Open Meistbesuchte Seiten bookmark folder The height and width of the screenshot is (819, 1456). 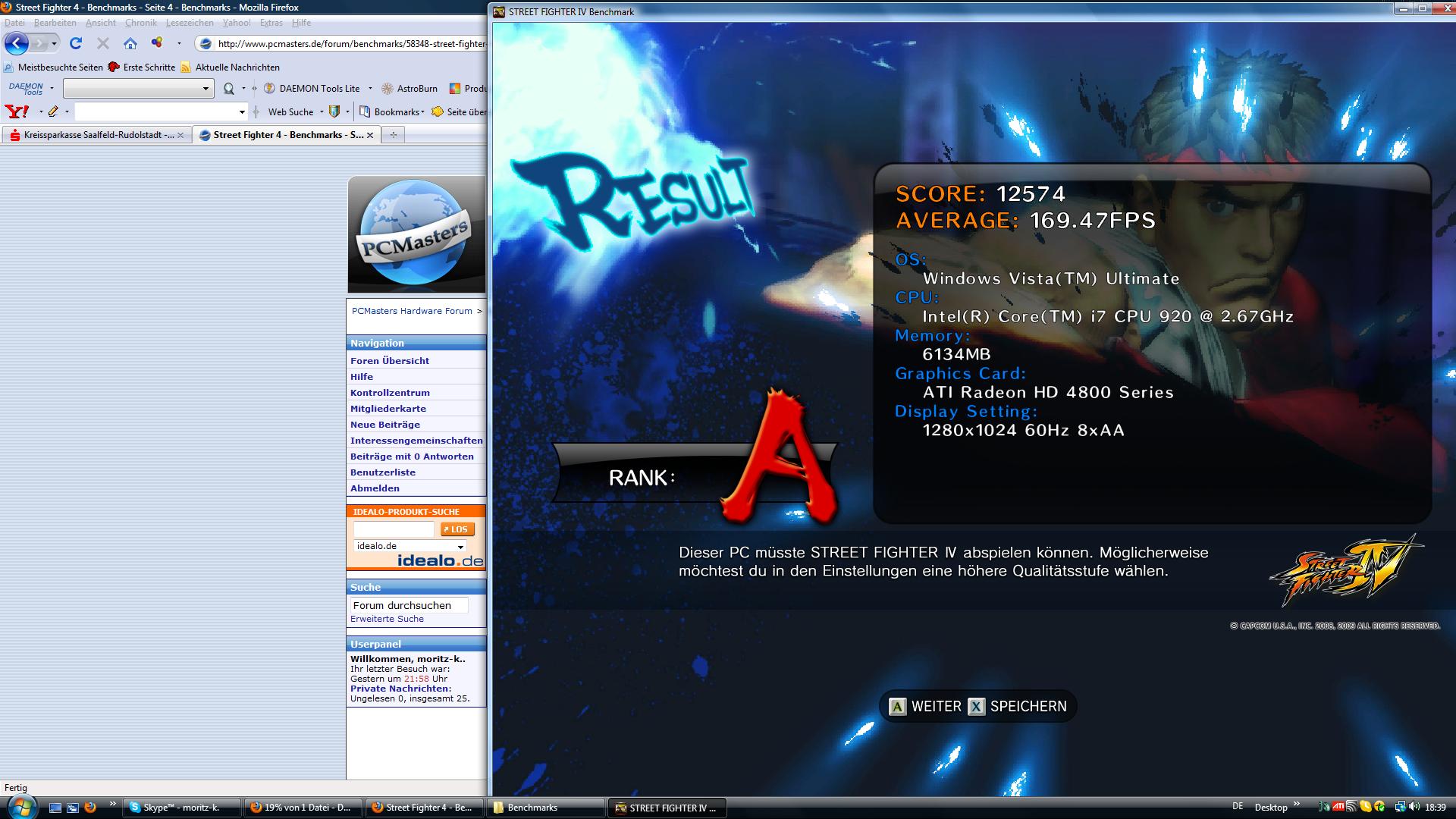point(53,67)
